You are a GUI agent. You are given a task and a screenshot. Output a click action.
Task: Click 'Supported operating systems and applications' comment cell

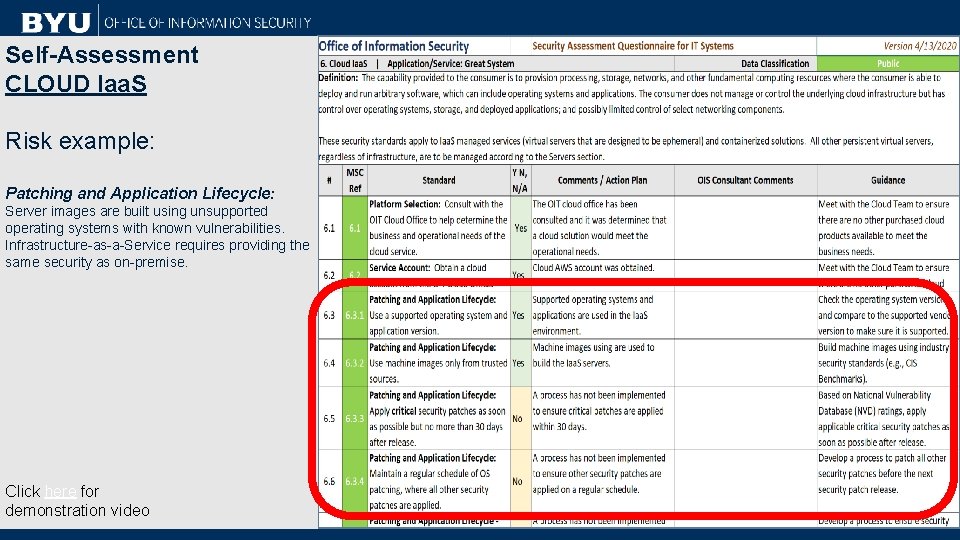(x=602, y=315)
